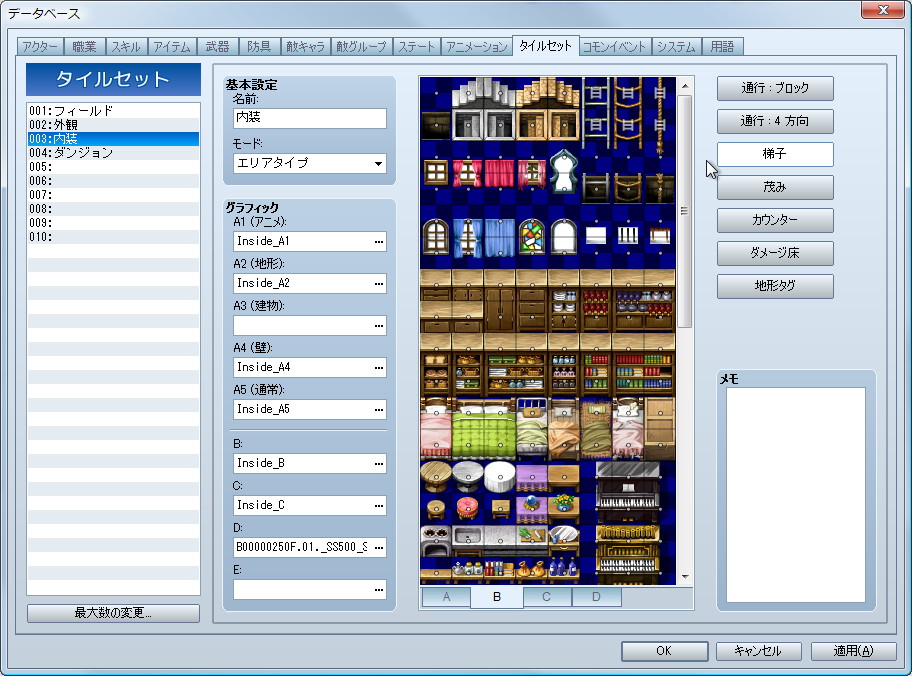
Task: Browse A5 (通常) graphic file
Action: (x=379, y=409)
